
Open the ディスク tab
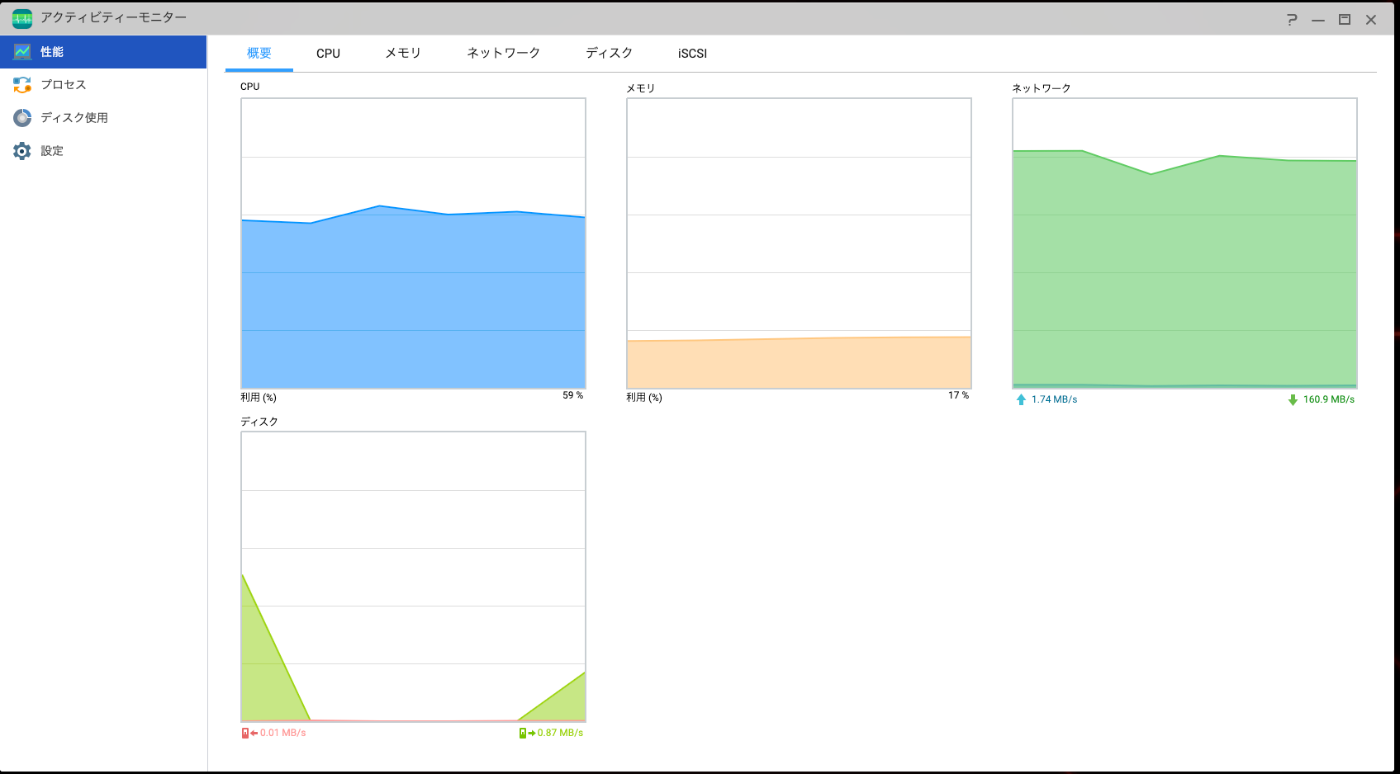(x=609, y=53)
